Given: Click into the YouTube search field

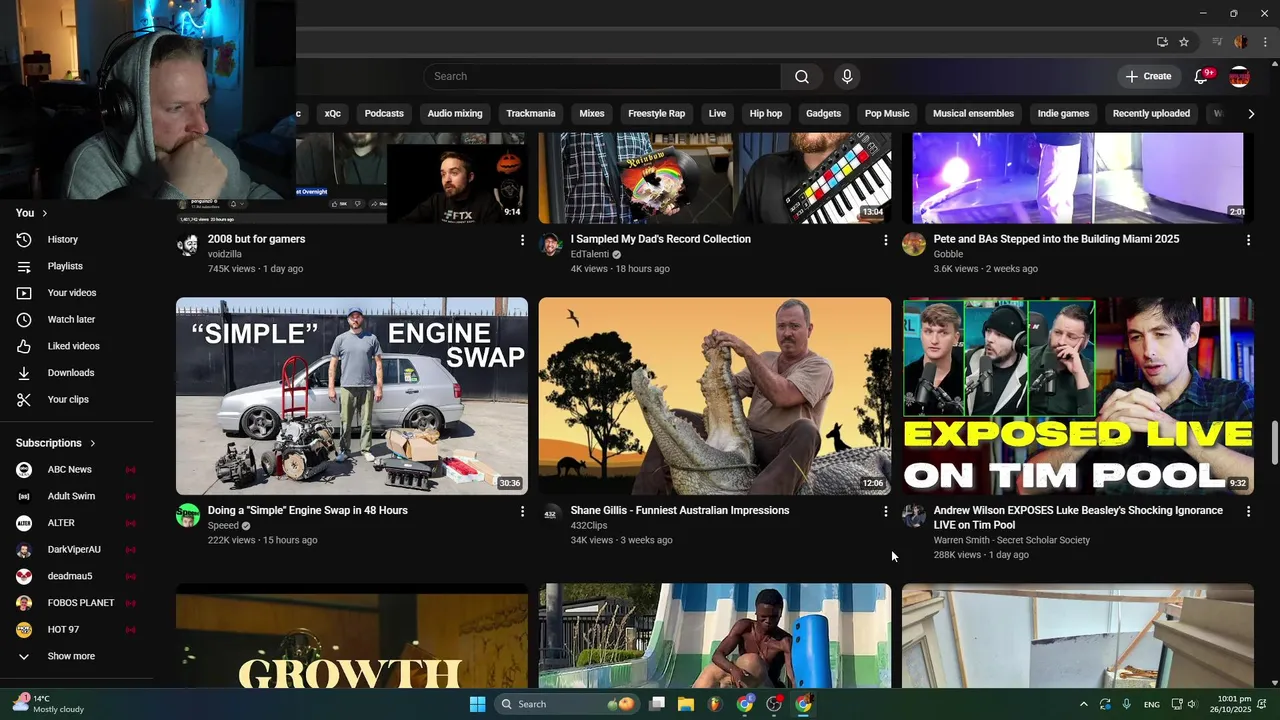Looking at the screenshot, I should [x=602, y=77].
